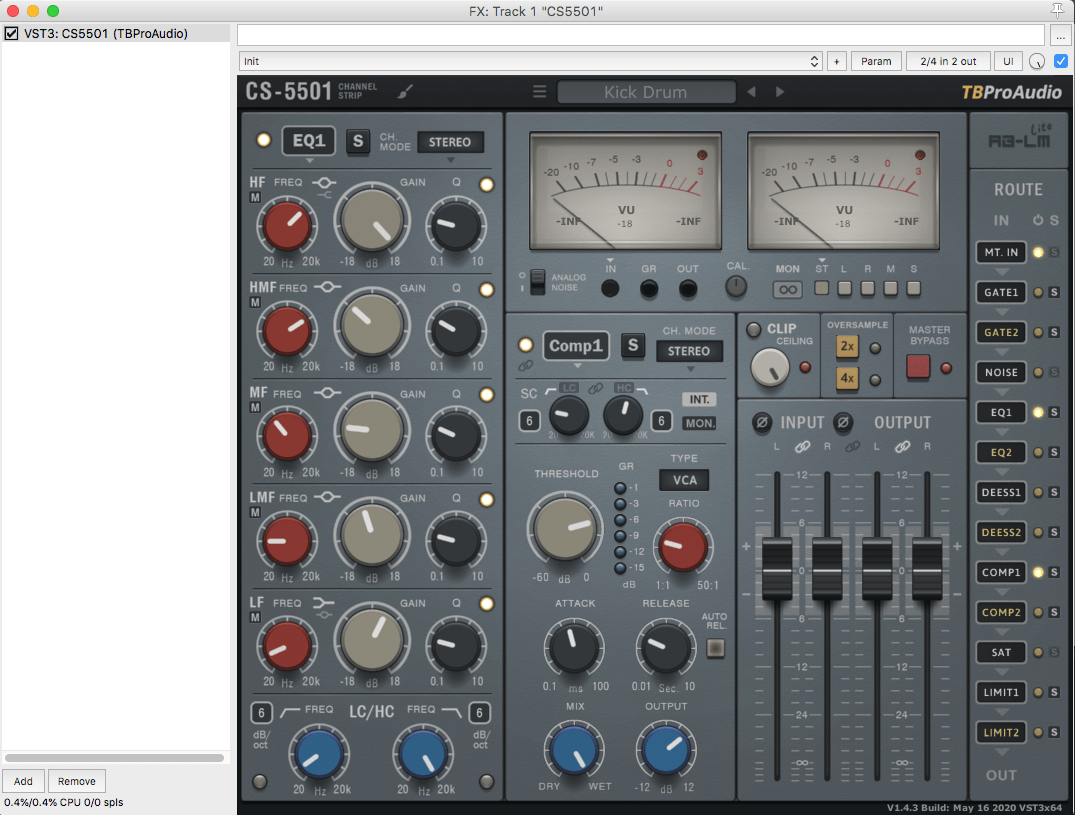Viewport: 1075px width, 815px height.
Task: Click the paintbrush theme icon beside CS-5501
Action: pyautogui.click(x=405, y=92)
